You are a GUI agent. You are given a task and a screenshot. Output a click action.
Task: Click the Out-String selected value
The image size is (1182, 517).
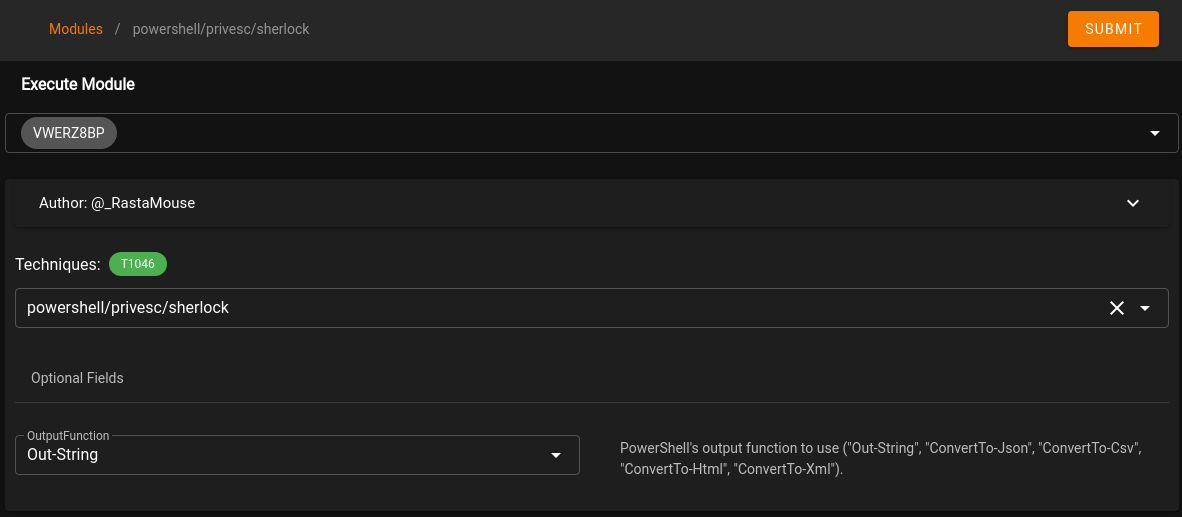click(63, 455)
